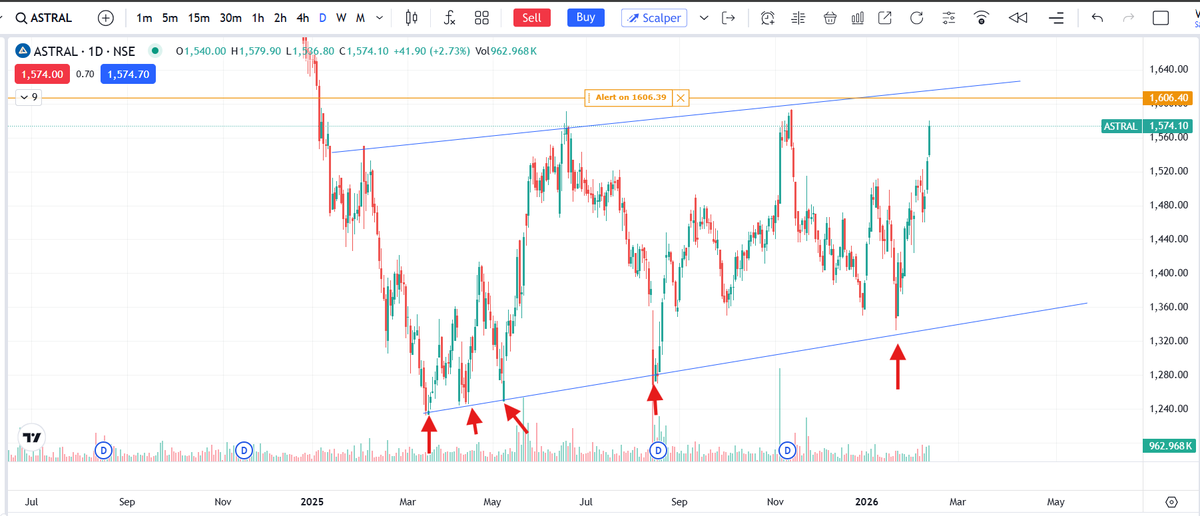Open the dividend D marker near Nov 2025

[x=788, y=451]
